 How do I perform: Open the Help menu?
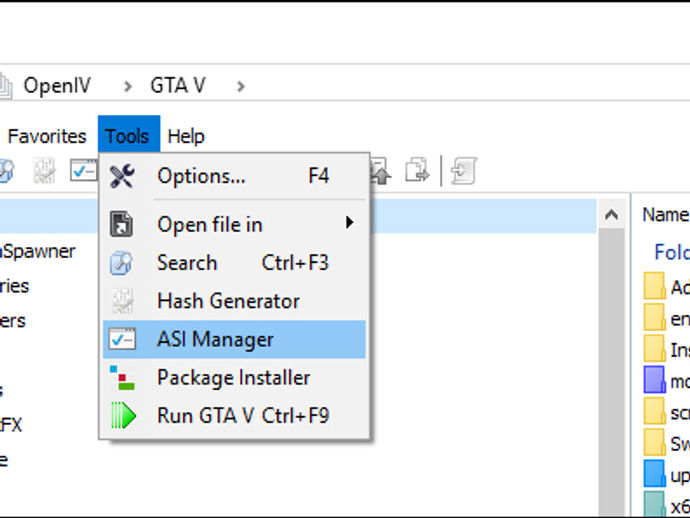pyautogui.click(x=186, y=136)
